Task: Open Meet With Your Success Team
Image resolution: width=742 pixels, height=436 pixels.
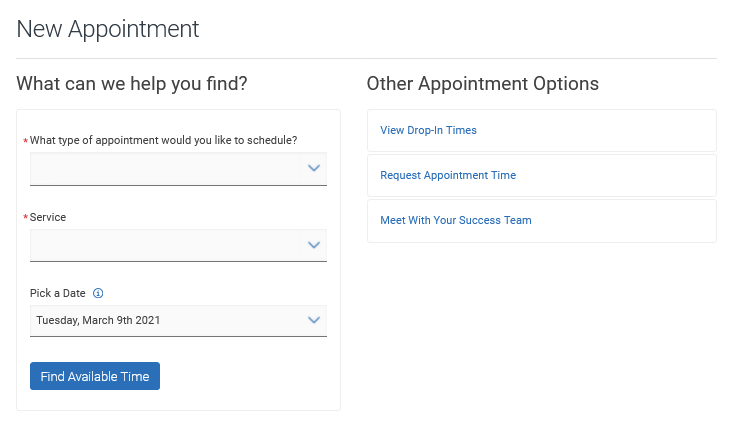Action: click(456, 220)
